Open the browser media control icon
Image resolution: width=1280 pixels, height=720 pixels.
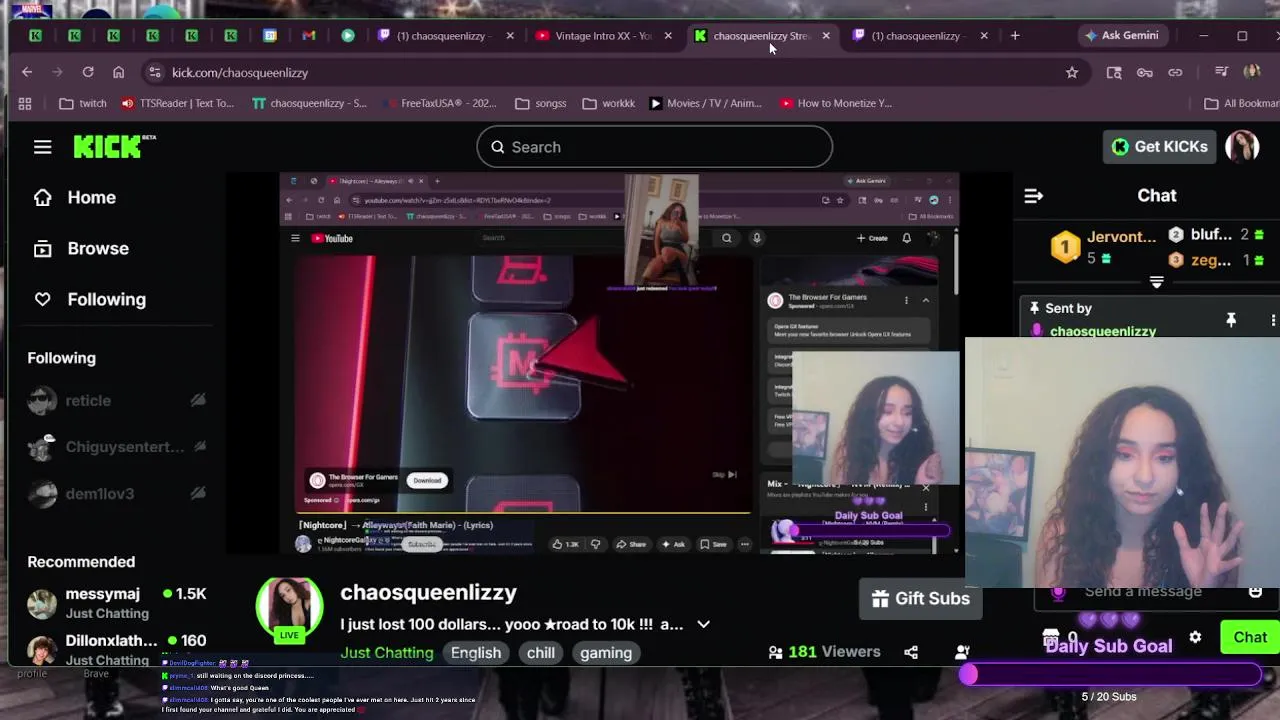tap(1221, 72)
